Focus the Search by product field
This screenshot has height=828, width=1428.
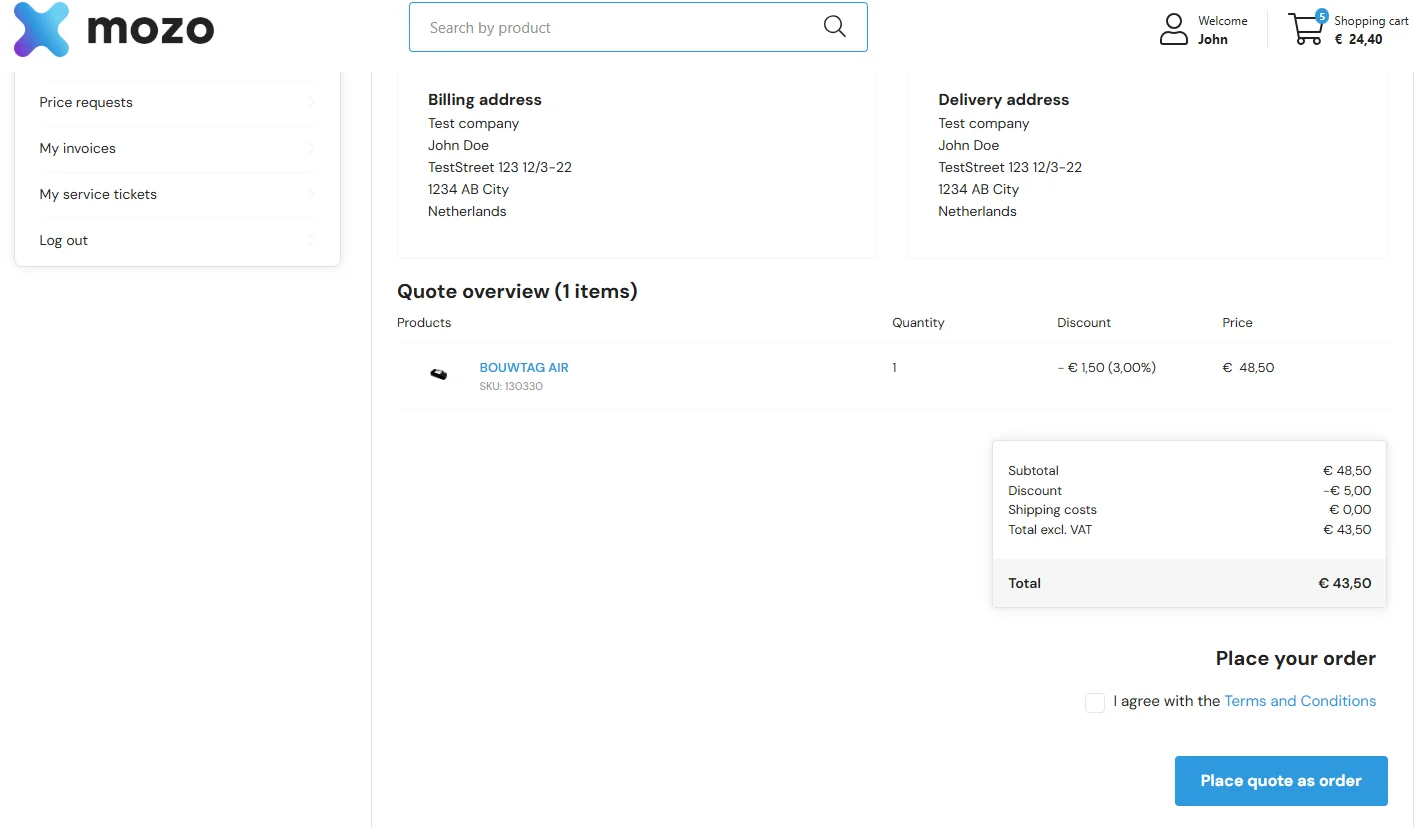638,27
